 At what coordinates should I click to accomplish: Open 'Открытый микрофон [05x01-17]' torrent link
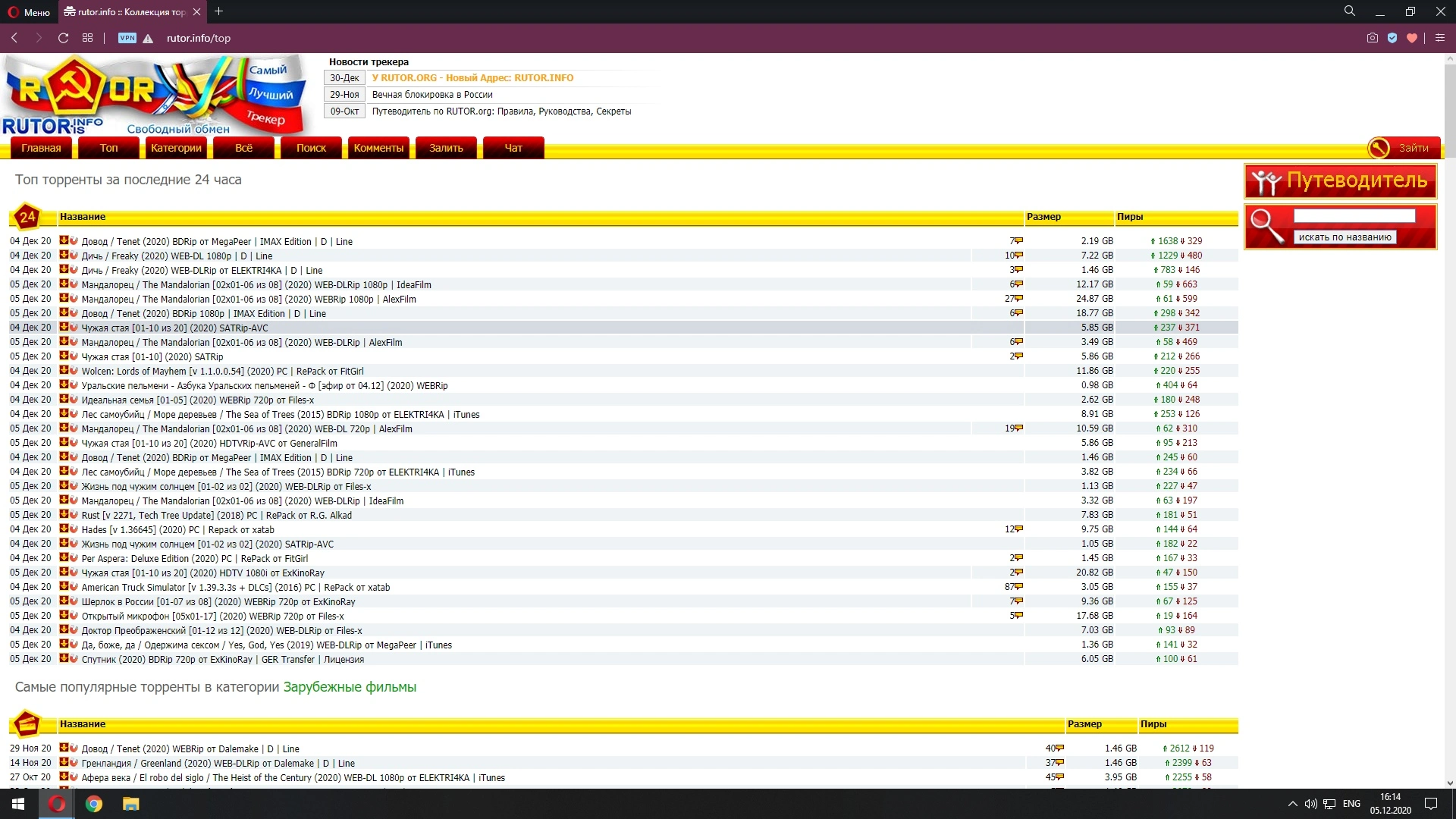coord(212,617)
